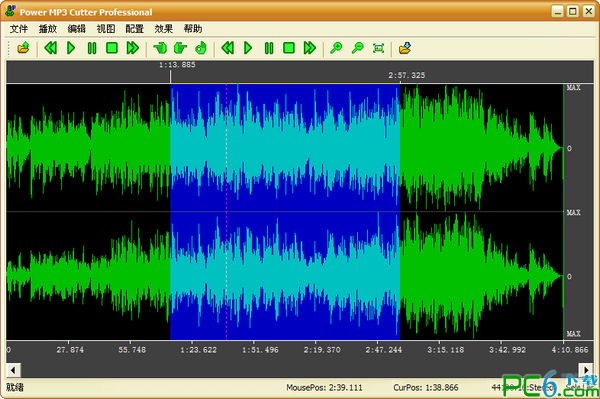Viewport: 600px width, 399px height.
Task: Click the 27.874 time ruler label
Action: pos(70,350)
